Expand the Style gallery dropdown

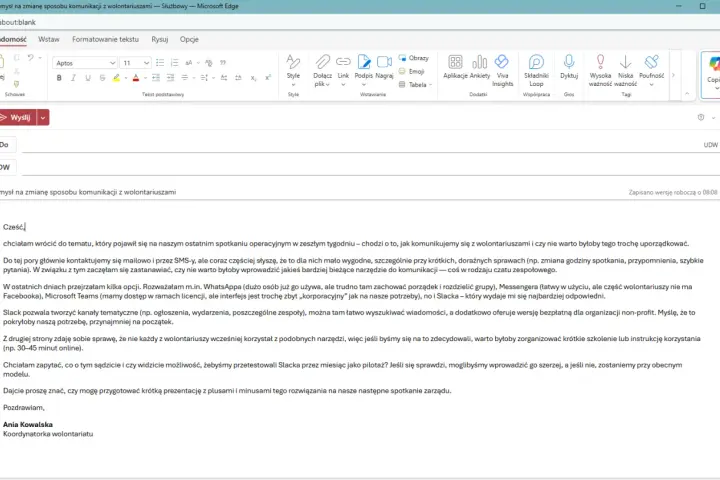point(293,85)
